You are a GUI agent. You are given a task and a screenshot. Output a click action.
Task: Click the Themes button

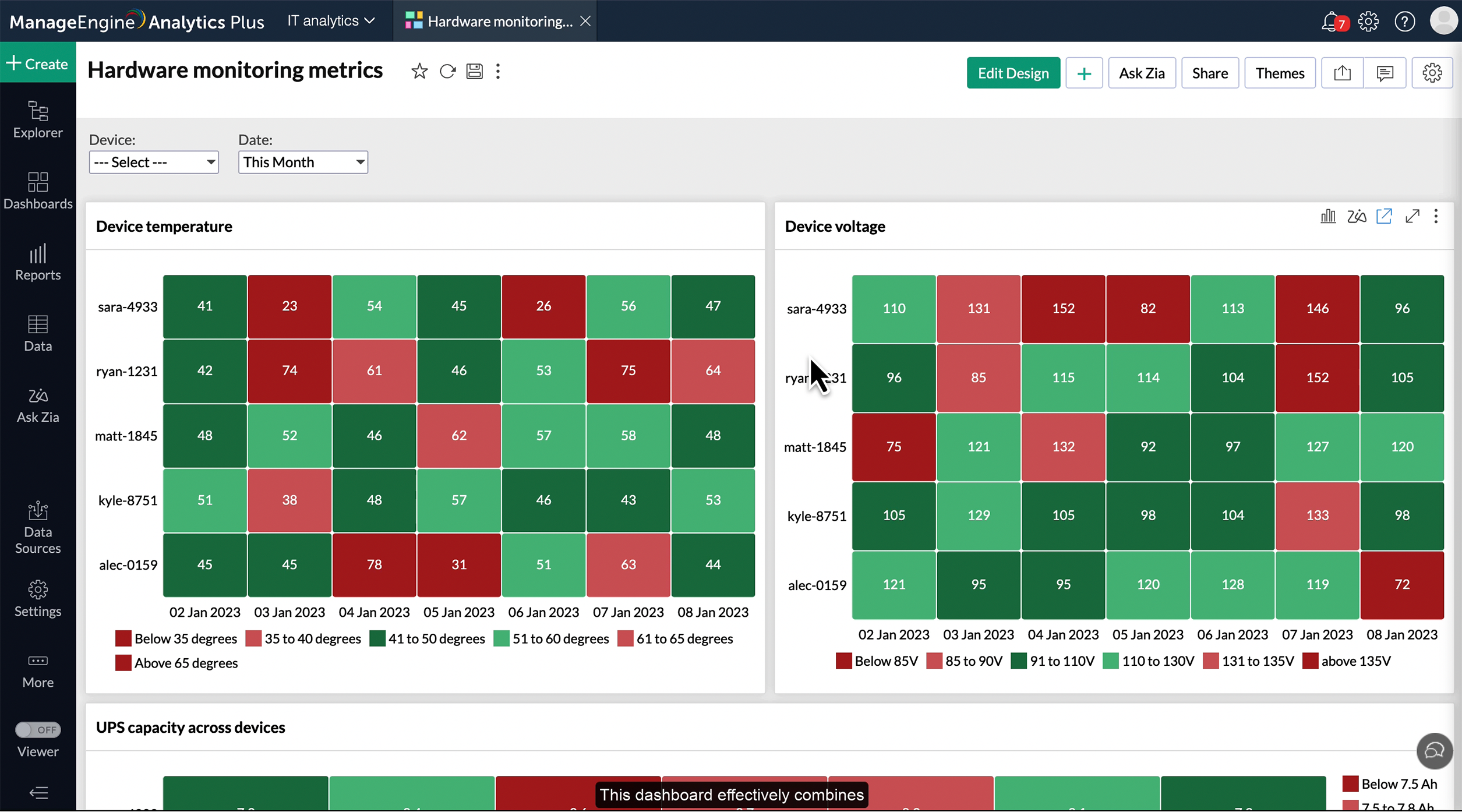[1280, 73]
